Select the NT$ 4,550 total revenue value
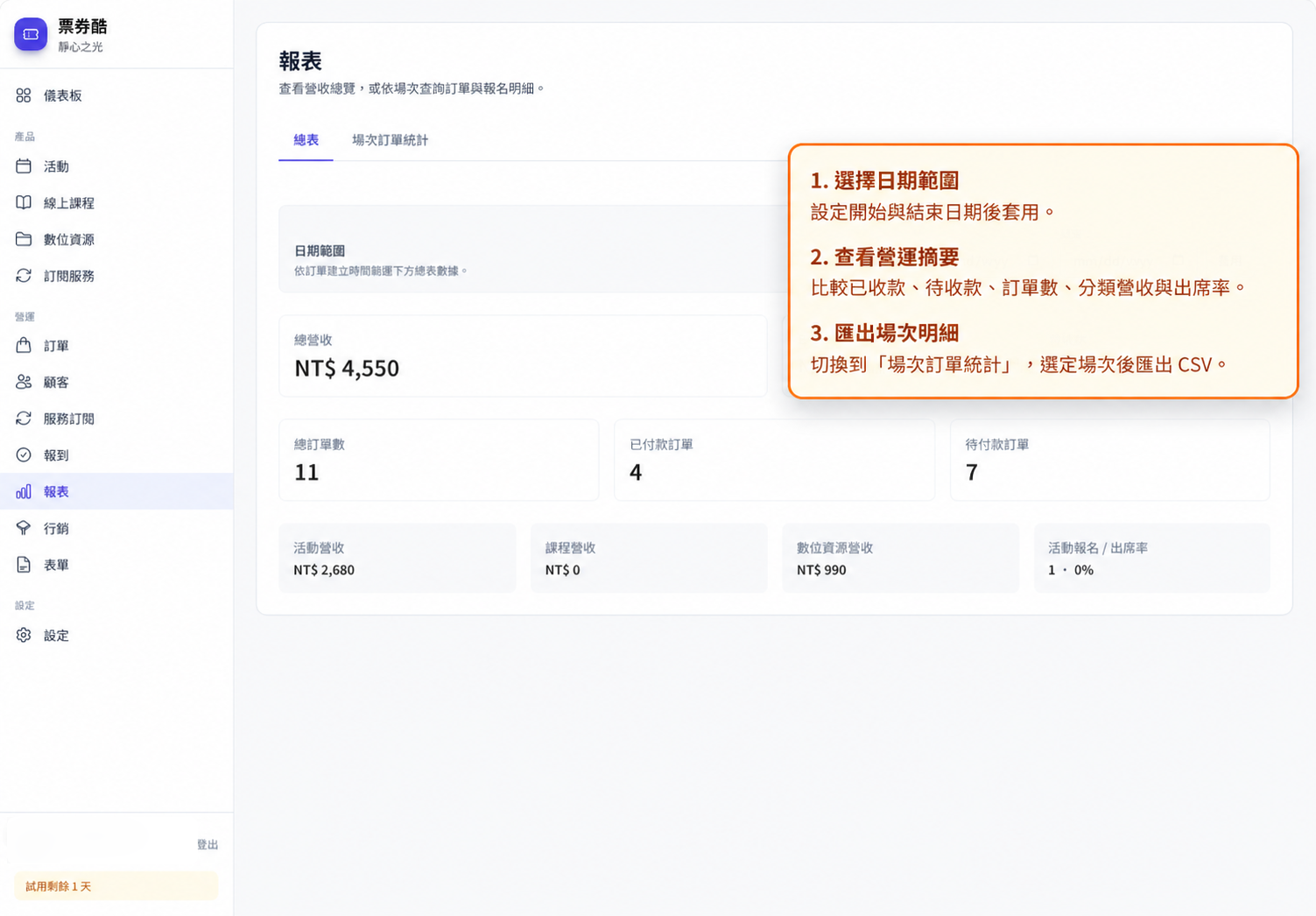The width and height of the screenshot is (1316, 916). click(347, 368)
